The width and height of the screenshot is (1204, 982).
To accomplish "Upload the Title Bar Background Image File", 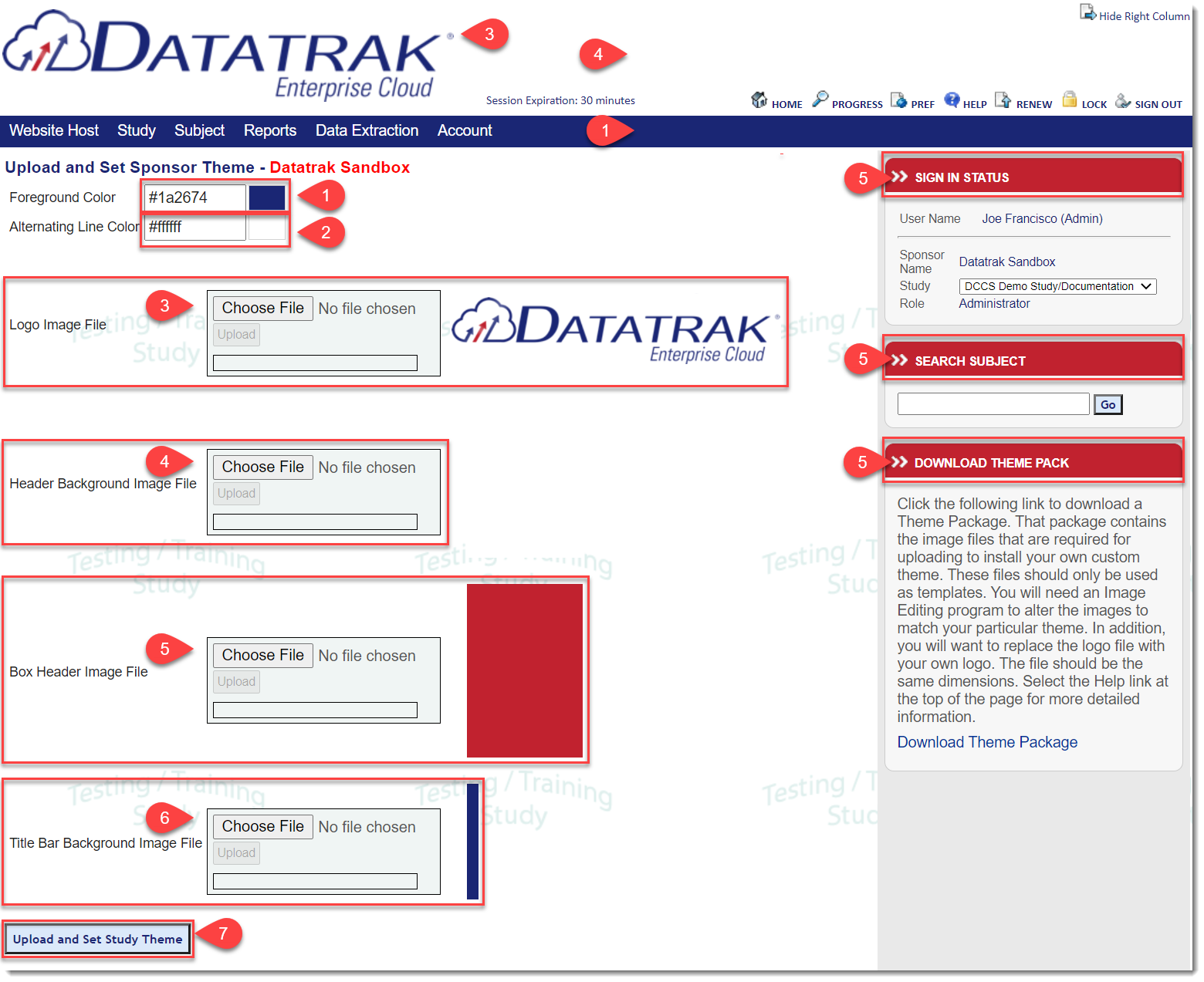I will tap(236, 852).
